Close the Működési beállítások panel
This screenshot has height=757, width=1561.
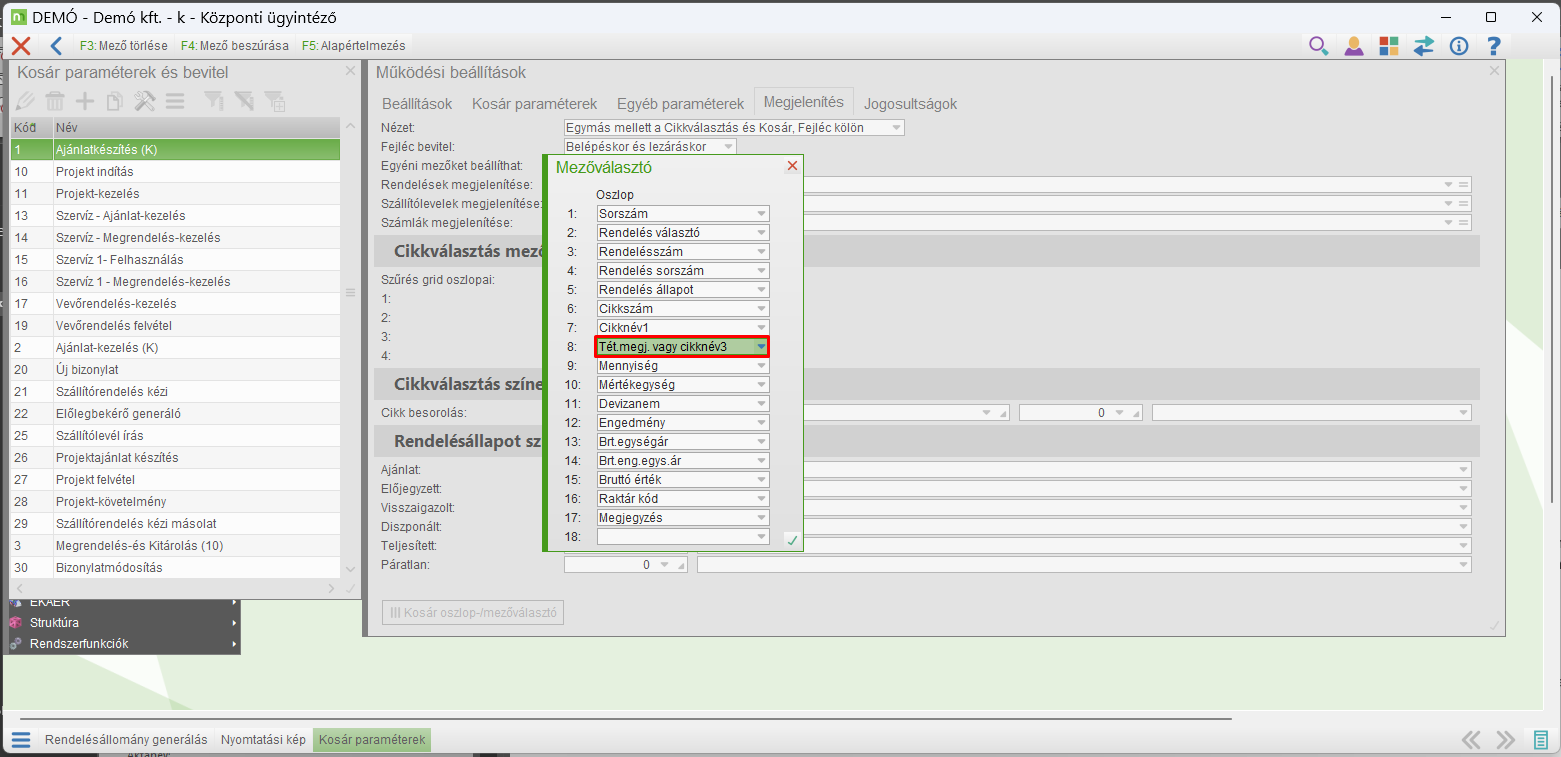point(1494,71)
